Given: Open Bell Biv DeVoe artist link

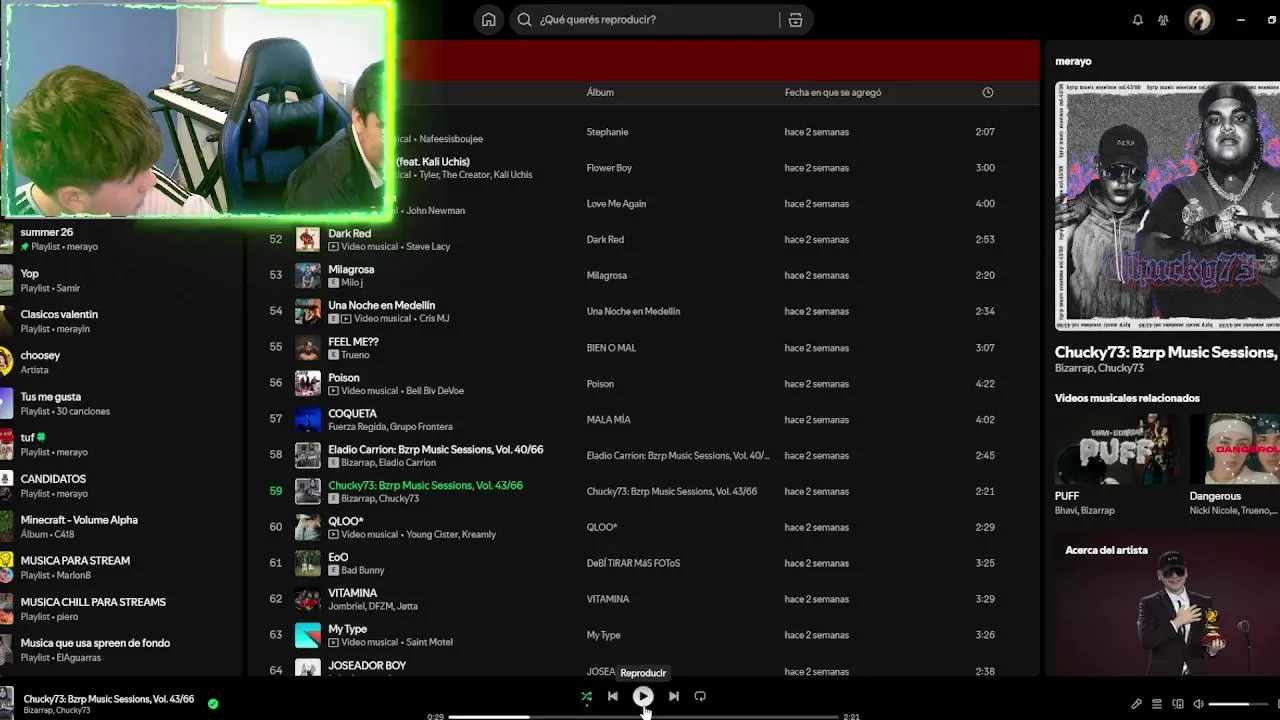Looking at the screenshot, I should click(435, 391).
